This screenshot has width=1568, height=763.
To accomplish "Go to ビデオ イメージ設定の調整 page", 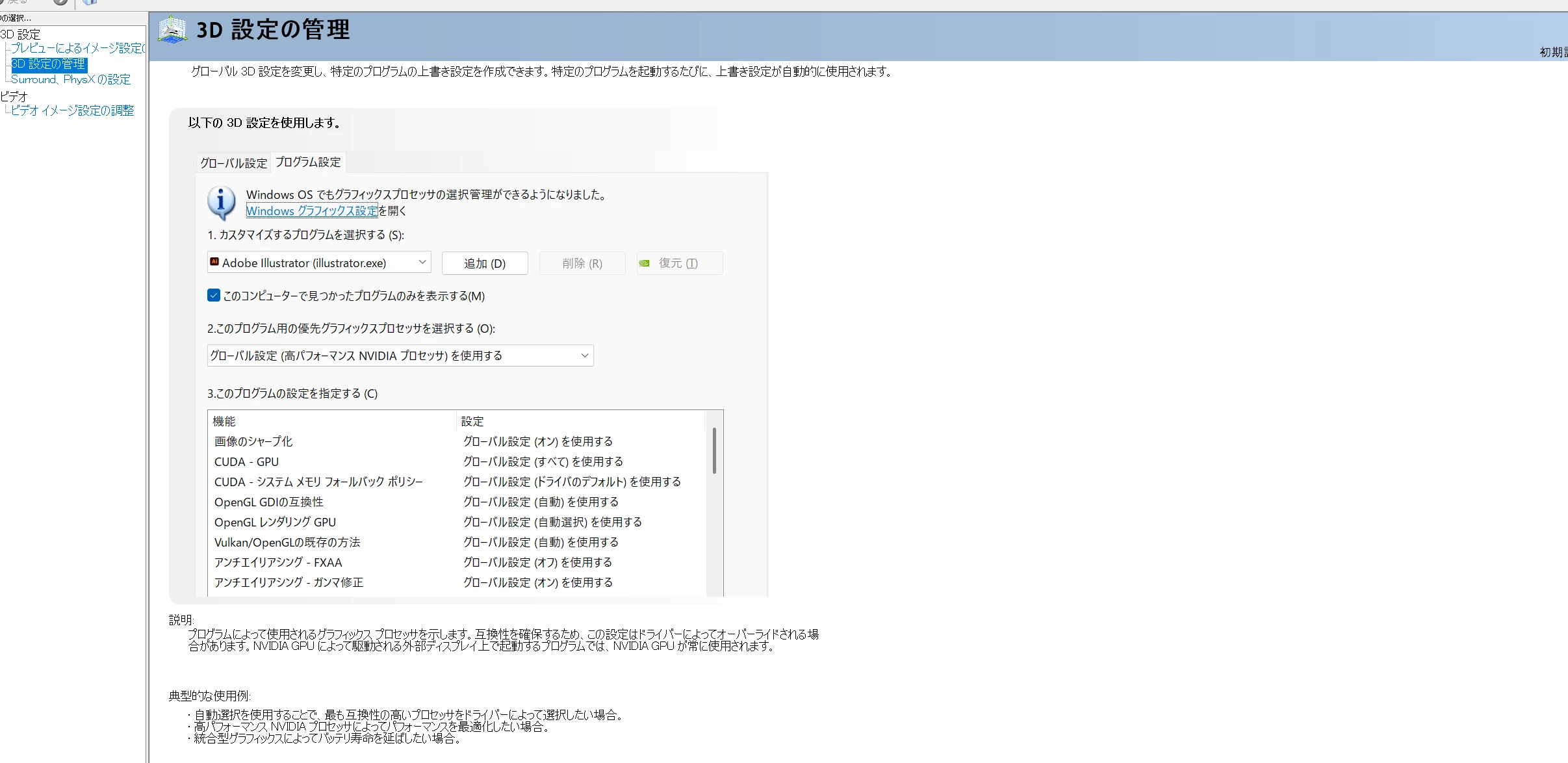I will [72, 110].
